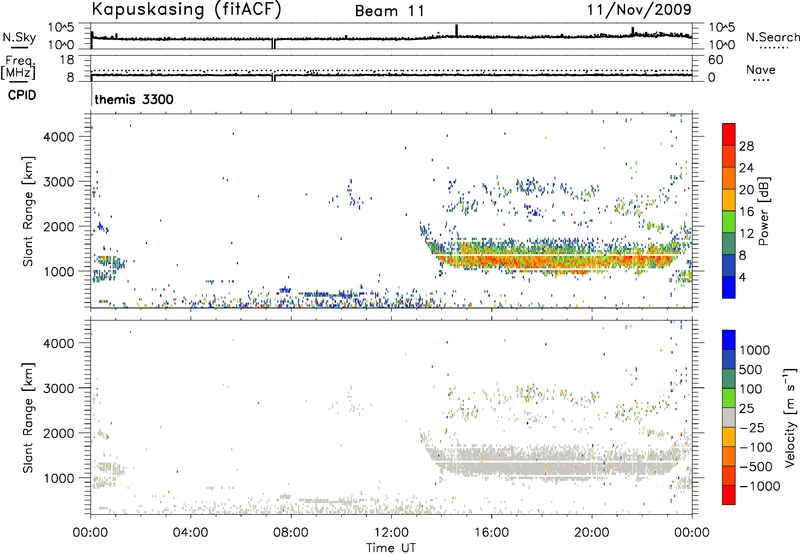Image resolution: width=800 pixels, height=554 pixels.
Task: Click the '1000' velocity colorbar label
Action: click(754, 350)
